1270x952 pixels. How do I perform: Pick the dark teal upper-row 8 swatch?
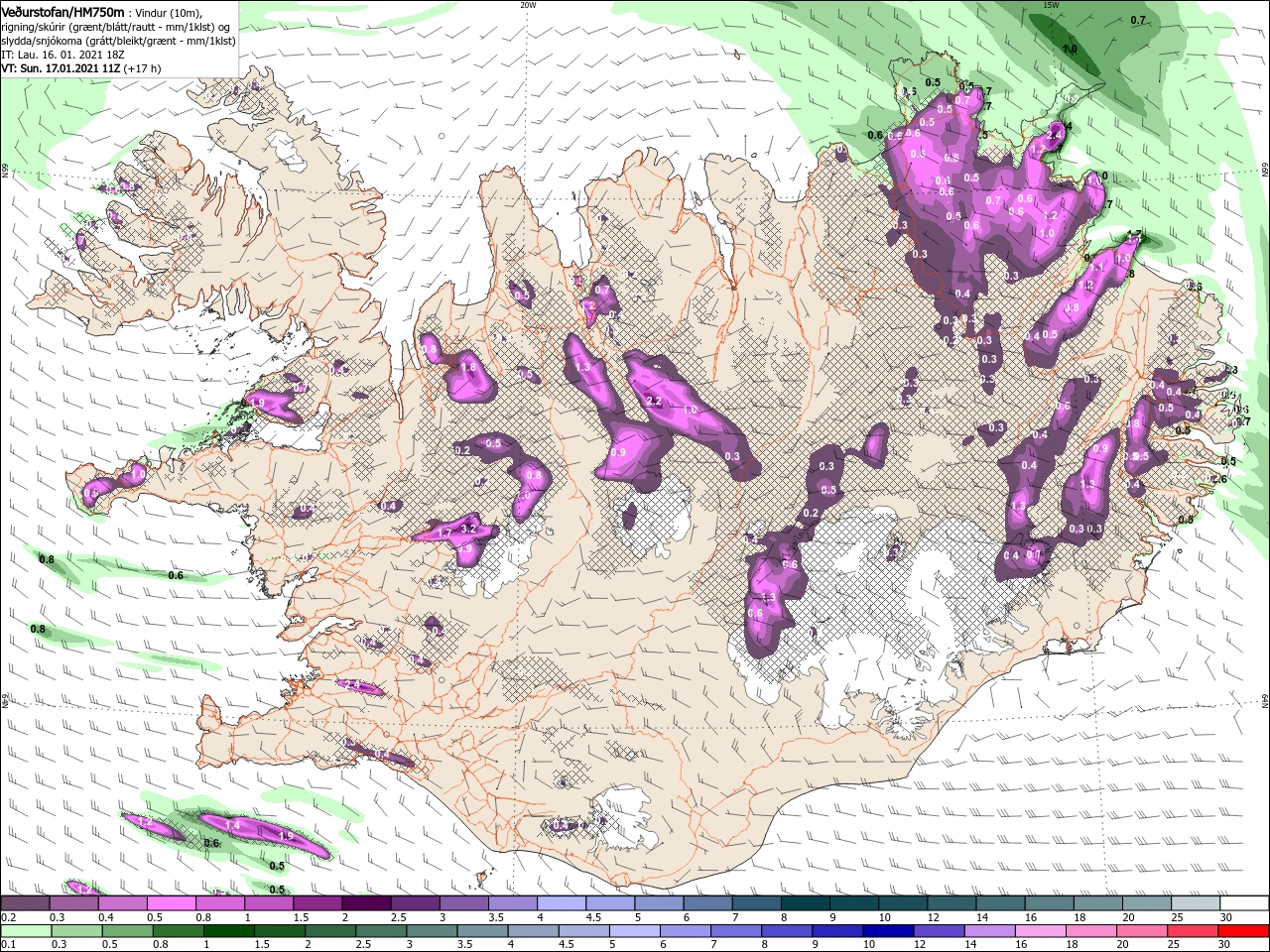[x=805, y=904]
